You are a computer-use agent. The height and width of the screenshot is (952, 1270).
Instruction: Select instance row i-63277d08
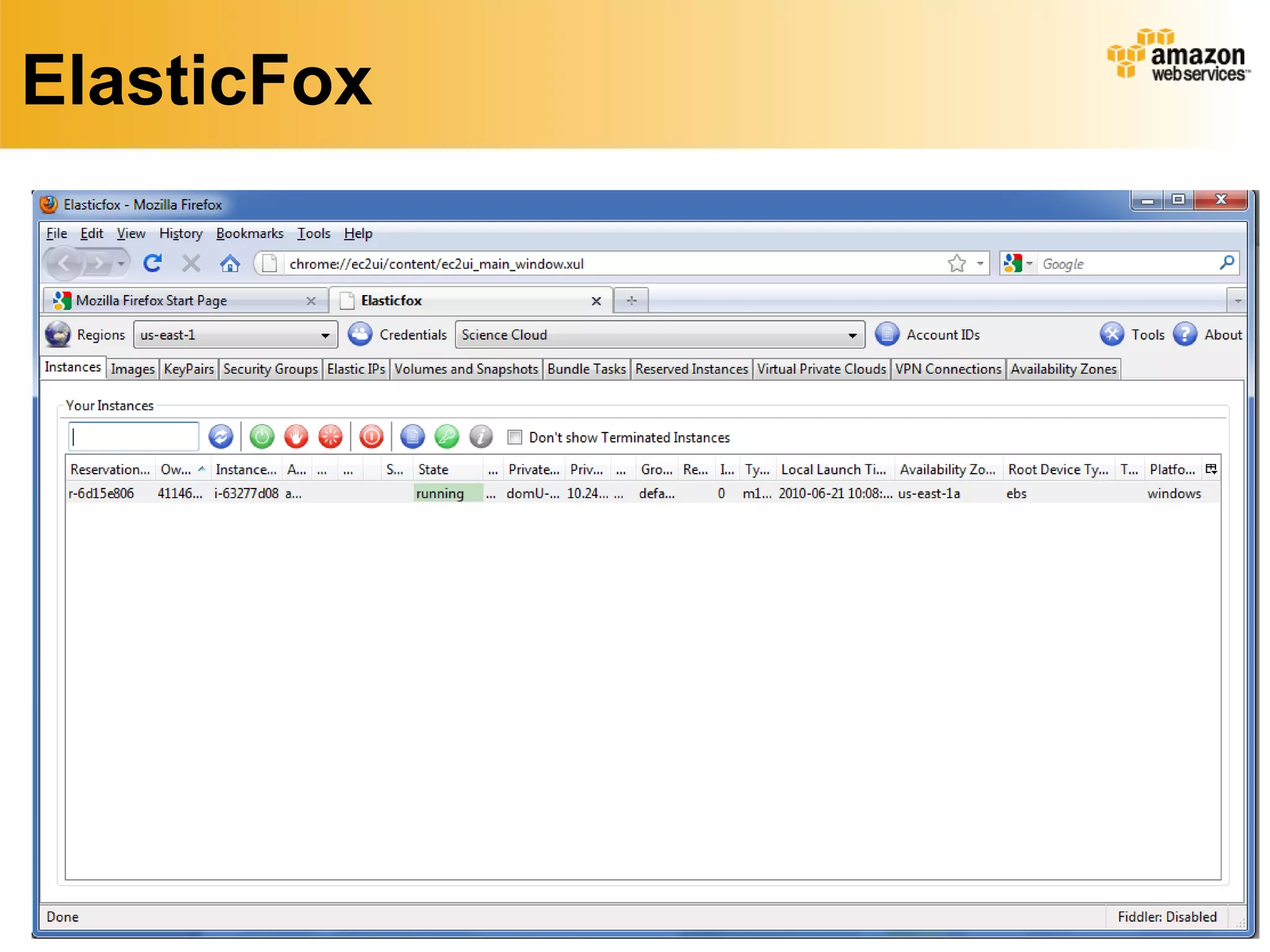[642, 493]
